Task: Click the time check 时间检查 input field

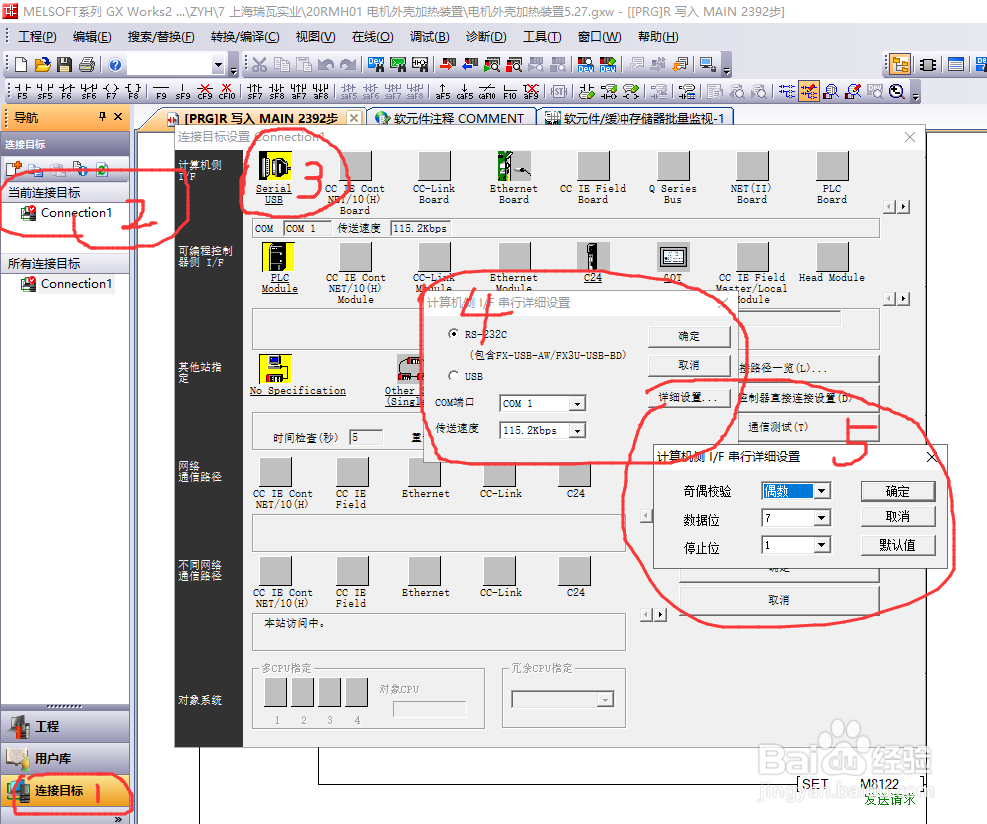Action: 366,437
